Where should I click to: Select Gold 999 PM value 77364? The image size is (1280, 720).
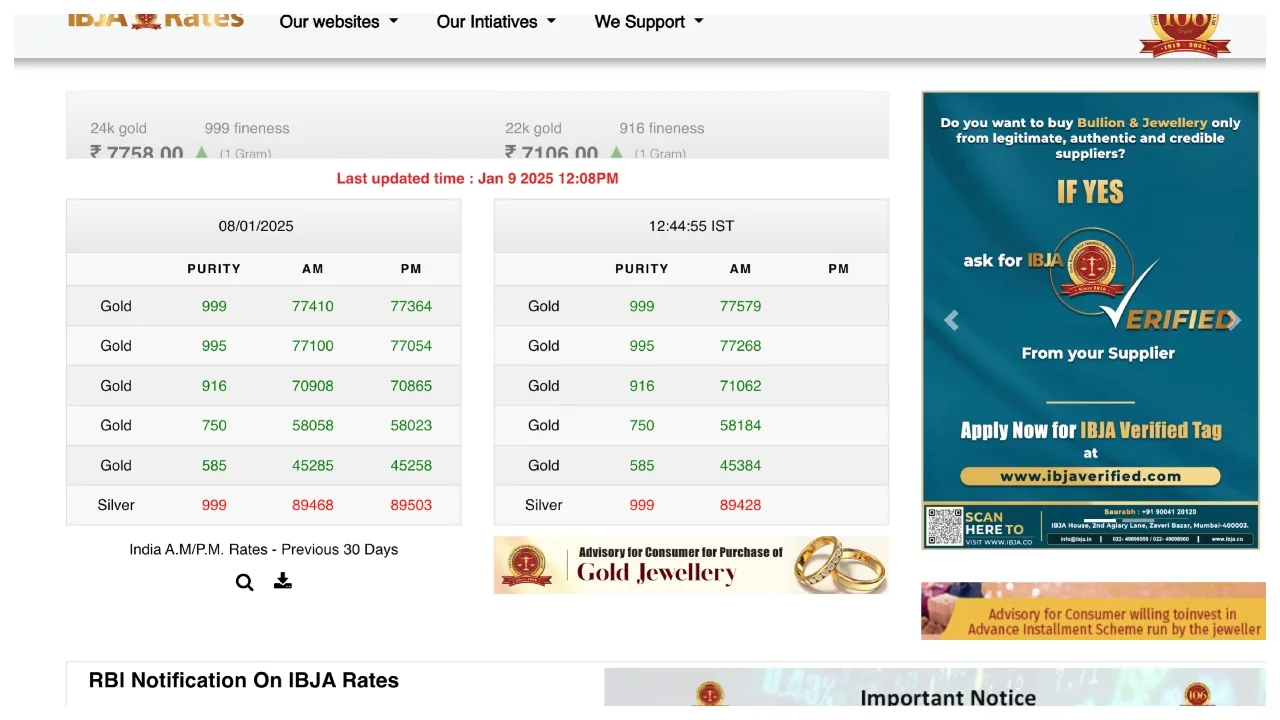[x=411, y=306]
